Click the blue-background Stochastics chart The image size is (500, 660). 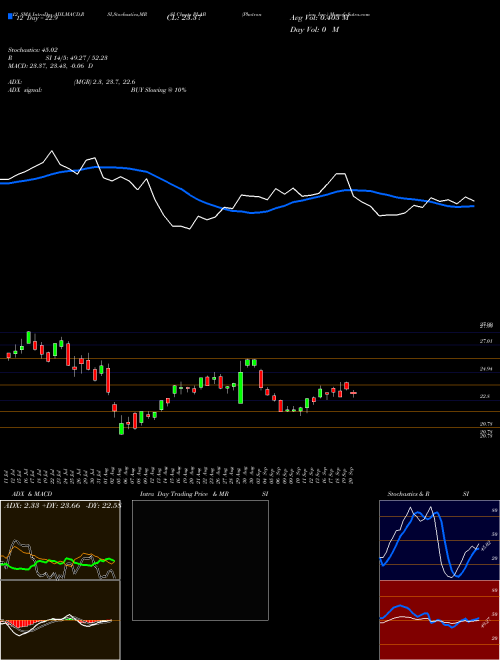tap(439, 540)
